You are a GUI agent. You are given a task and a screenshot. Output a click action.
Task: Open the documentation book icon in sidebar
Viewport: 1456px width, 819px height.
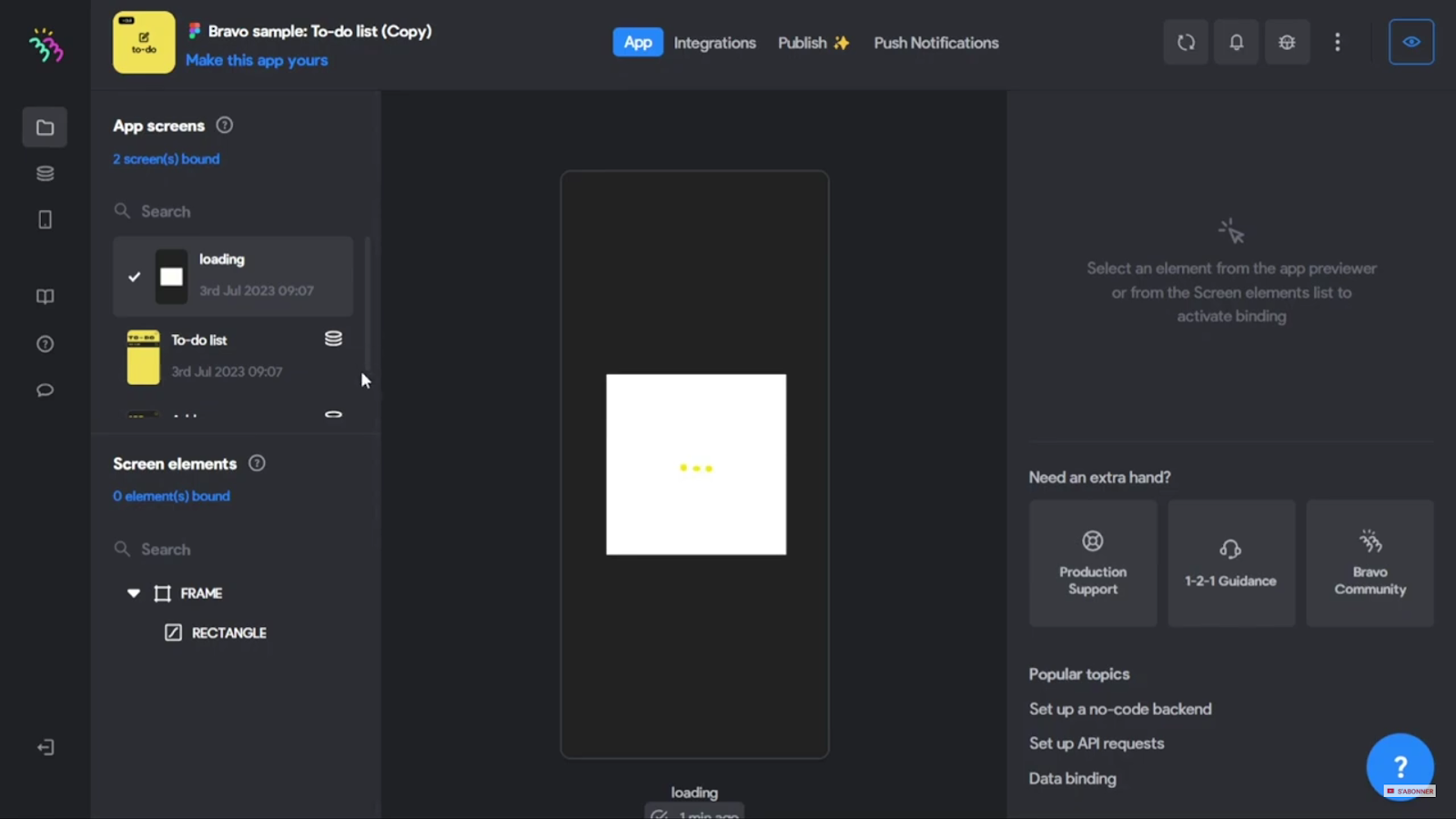[x=45, y=296]
